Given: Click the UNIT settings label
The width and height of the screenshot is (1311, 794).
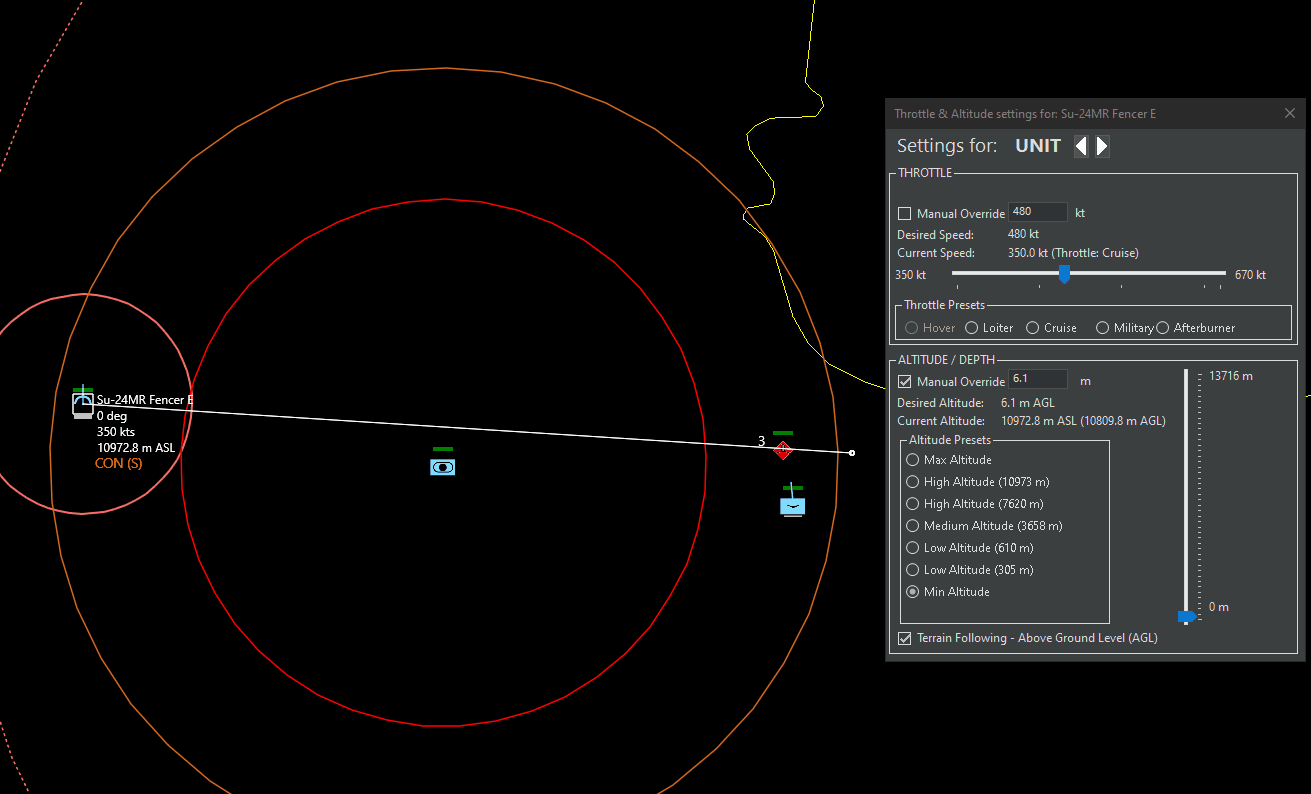Looking at the screenshot, I should [x=1038, y=146].
